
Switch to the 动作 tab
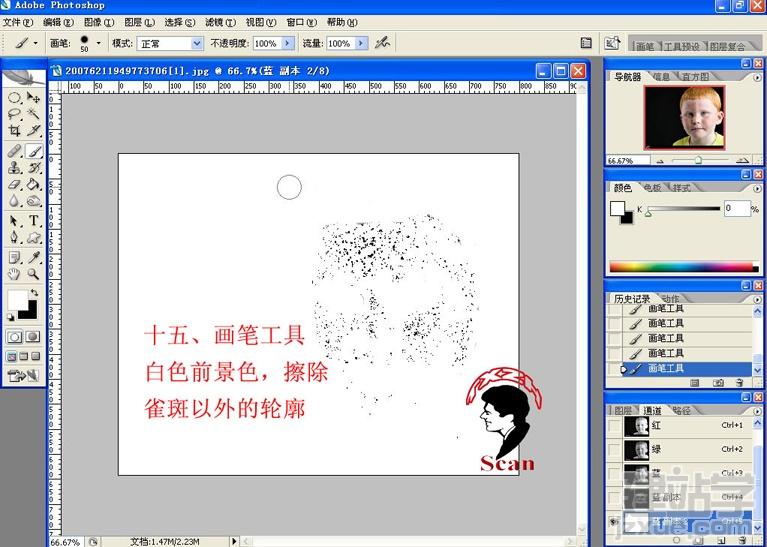[x=671, y=299]
